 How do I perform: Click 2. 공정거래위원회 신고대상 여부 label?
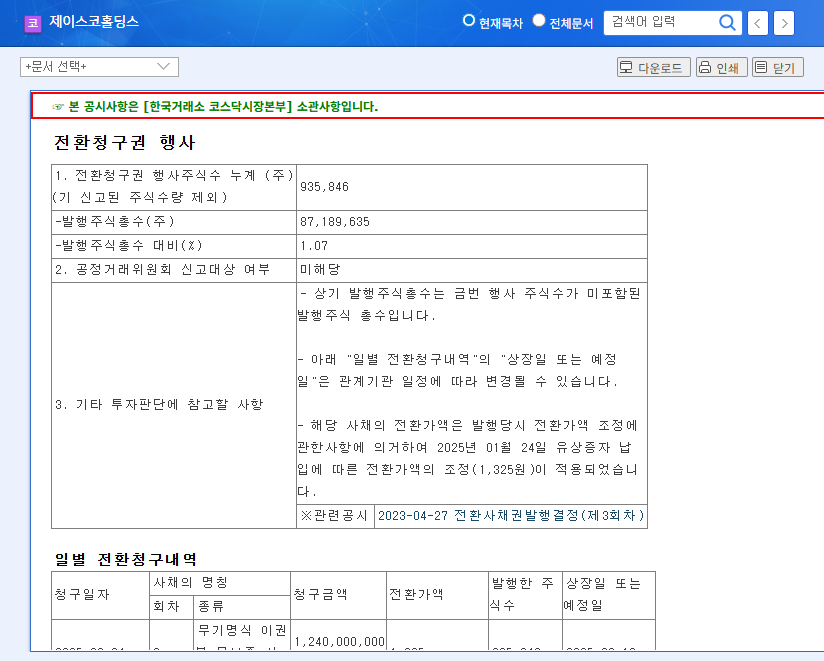(162, 270)
